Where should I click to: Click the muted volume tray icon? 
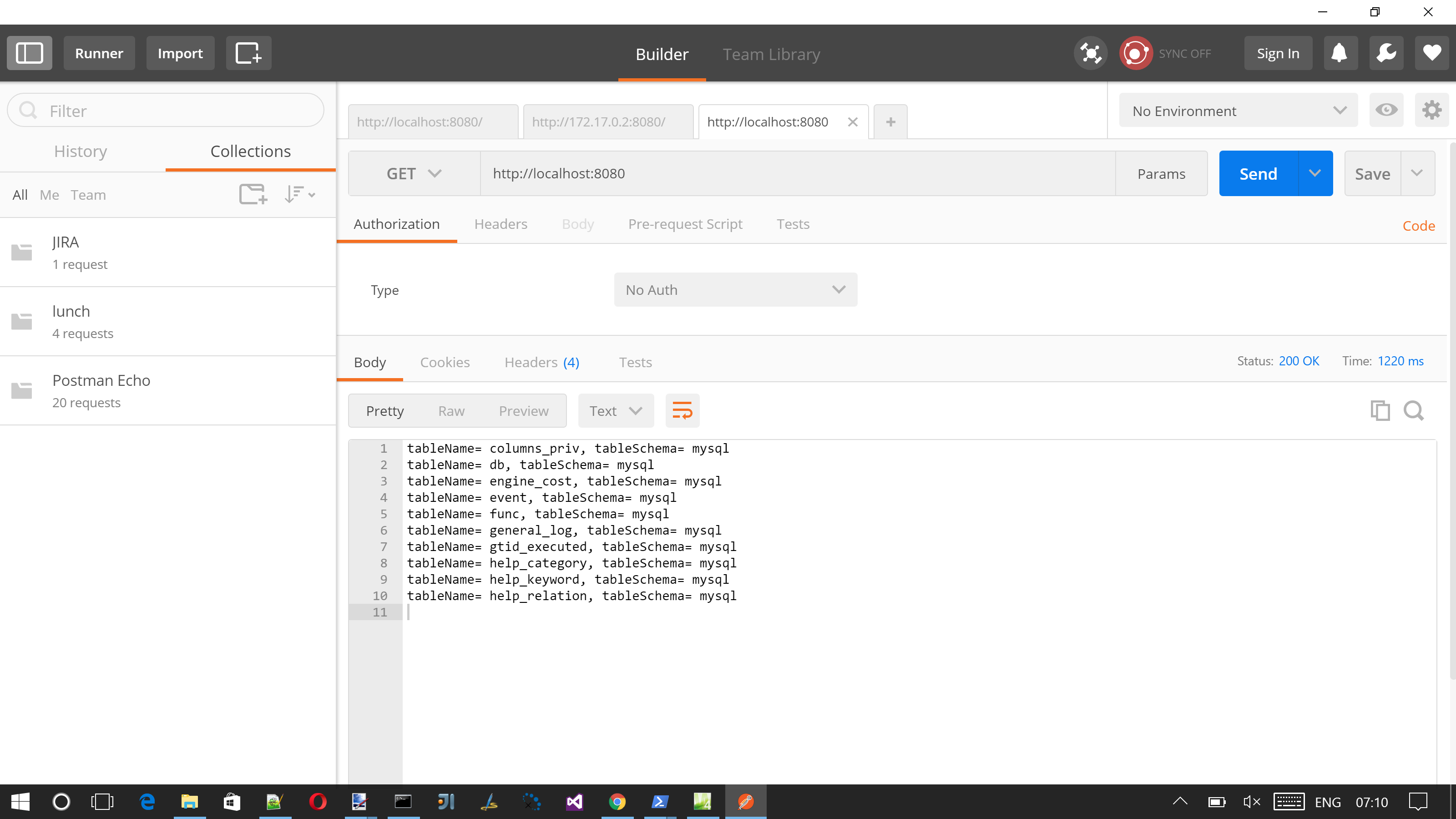[1252, 801]
